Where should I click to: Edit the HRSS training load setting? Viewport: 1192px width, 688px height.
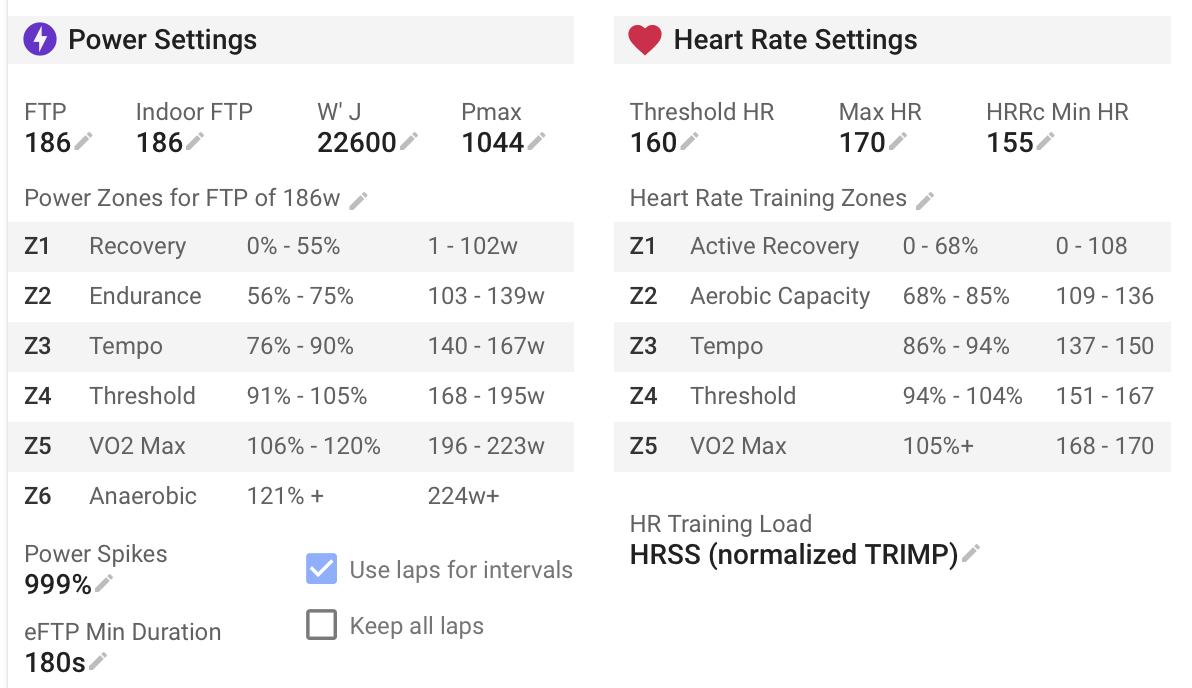971,553
